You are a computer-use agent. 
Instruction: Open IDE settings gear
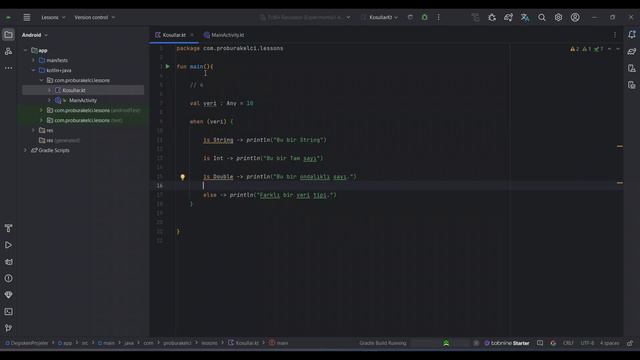[558, 18]
